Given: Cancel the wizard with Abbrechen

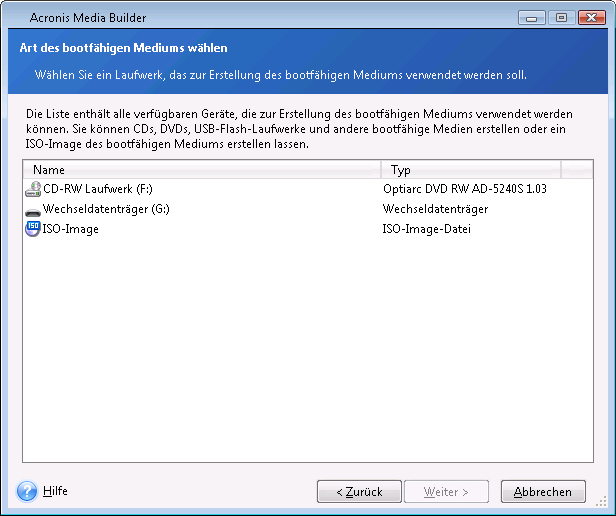Looking at the screenshot, I should pyautogui.click(x=543, y=492).
